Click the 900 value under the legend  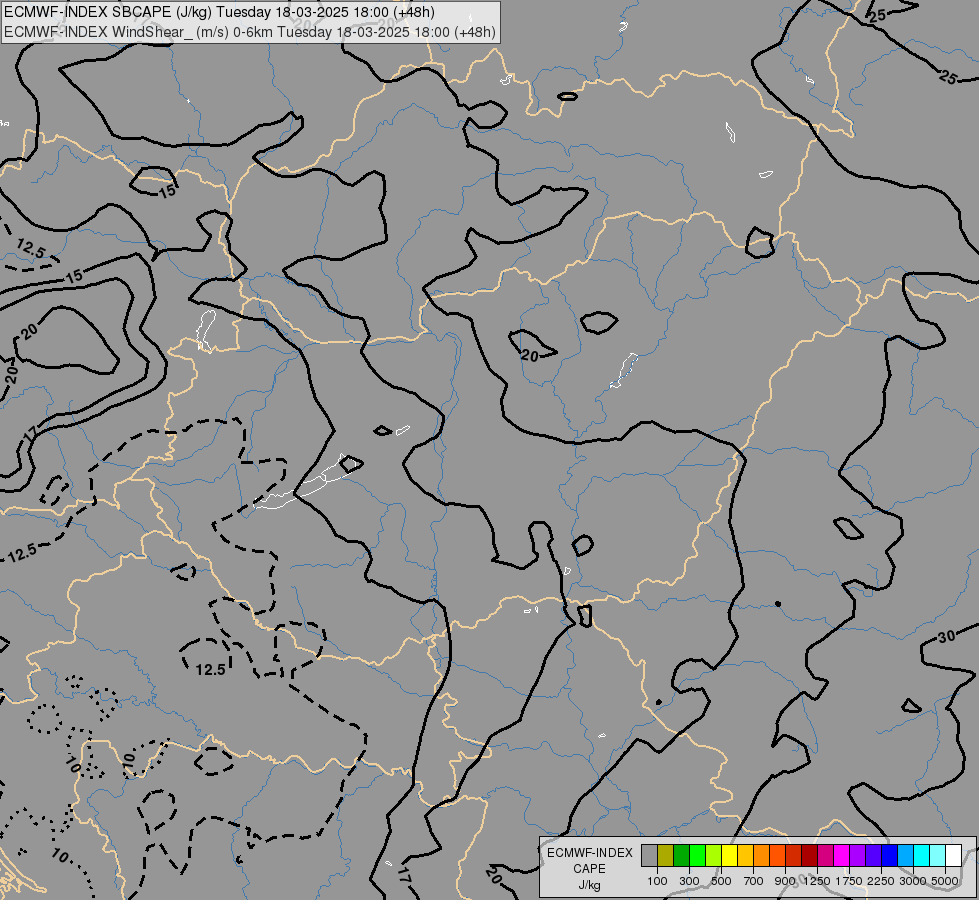785,881
